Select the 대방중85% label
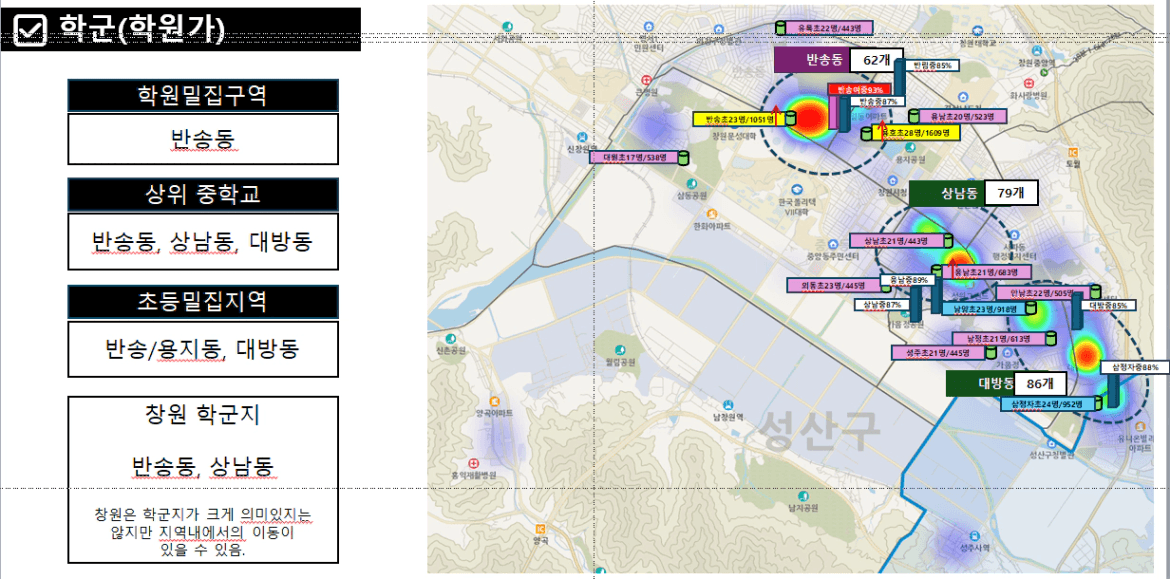Image resolution: width=1170 pixels, height=579 pixels. click(1111, 305)
